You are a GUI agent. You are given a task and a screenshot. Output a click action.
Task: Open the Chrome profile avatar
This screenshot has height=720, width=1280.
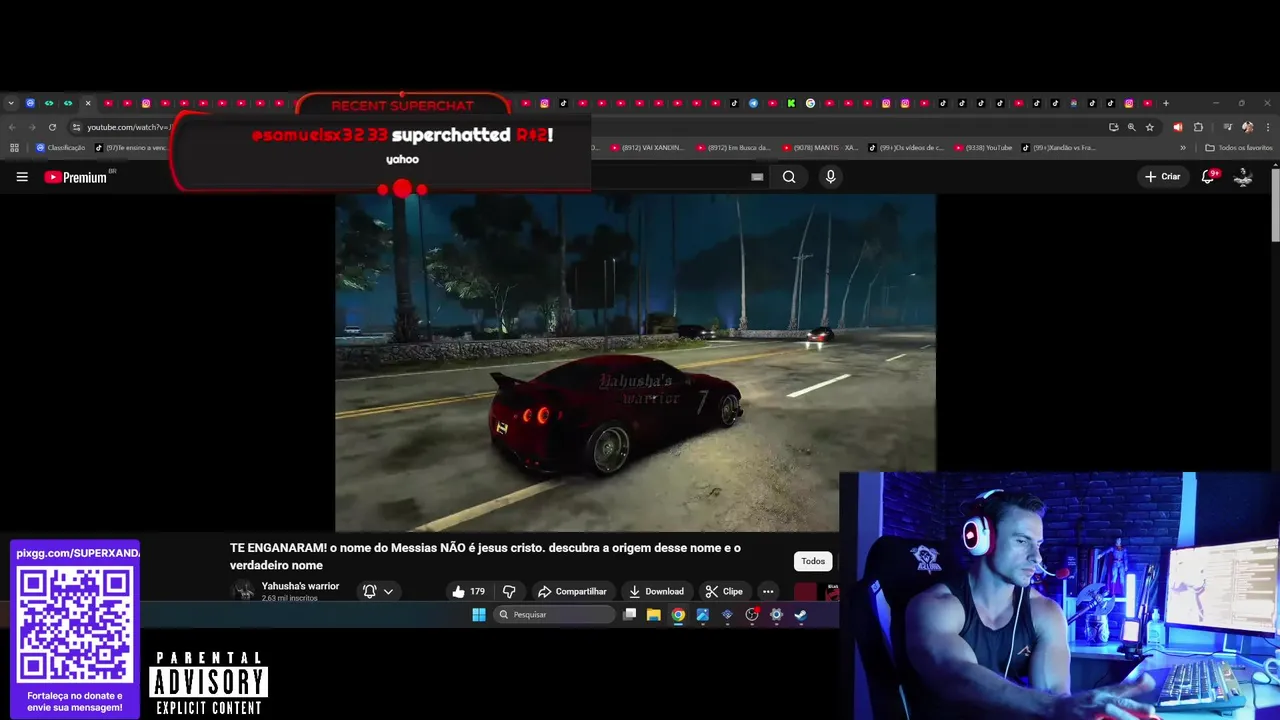[x=1247, y=127]
